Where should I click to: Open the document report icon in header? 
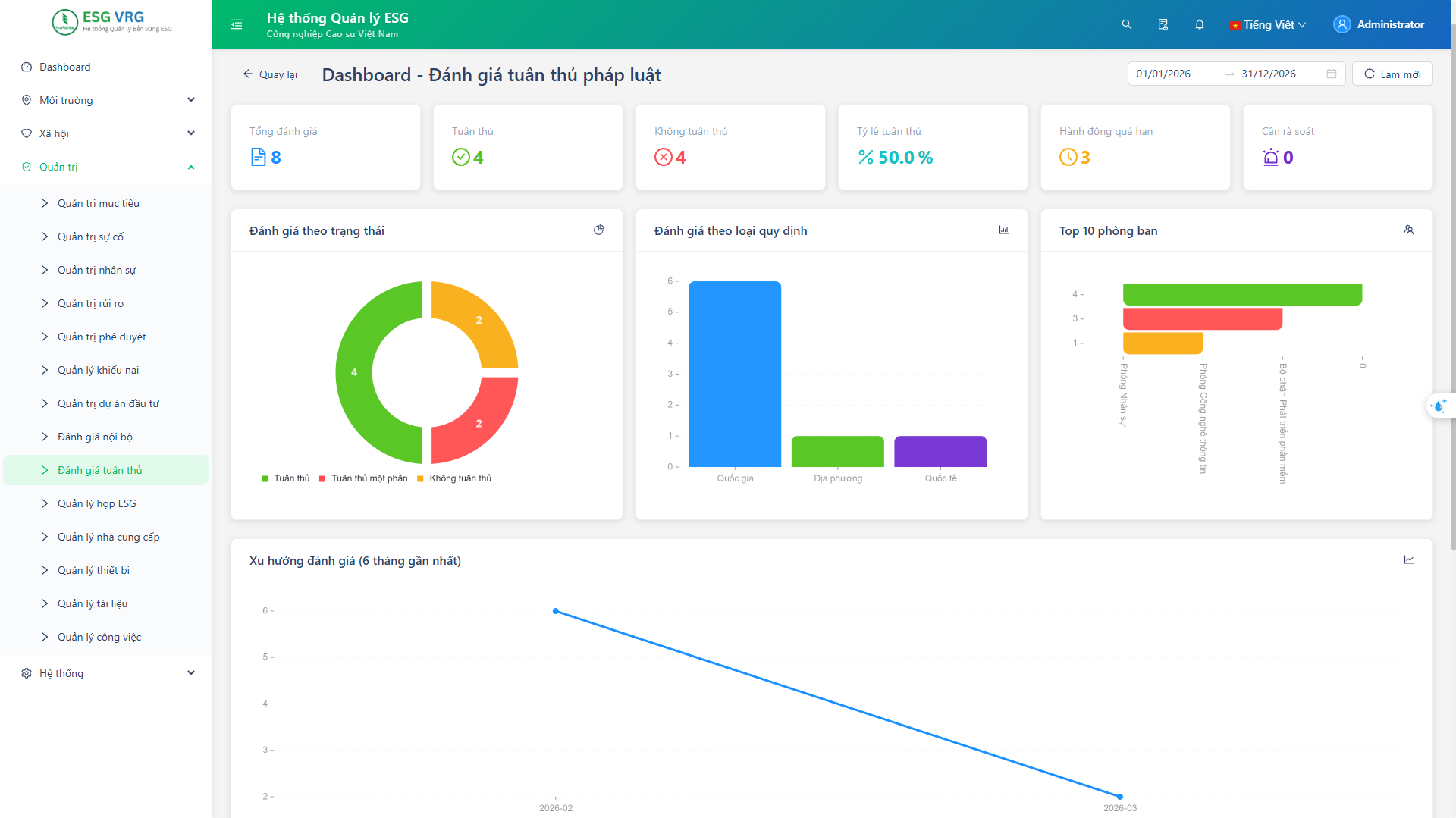[1163, 24]
